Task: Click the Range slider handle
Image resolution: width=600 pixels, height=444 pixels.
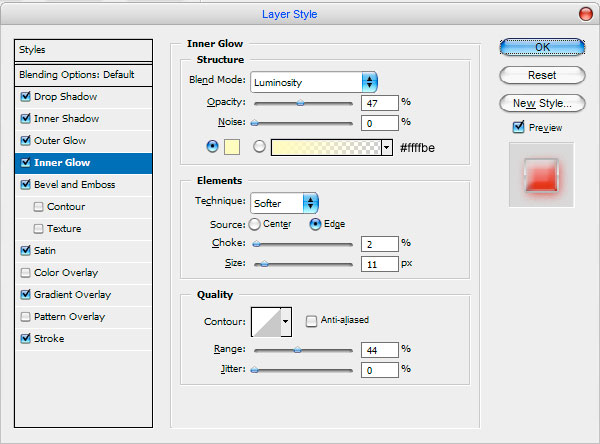Action: click(297, 349)
